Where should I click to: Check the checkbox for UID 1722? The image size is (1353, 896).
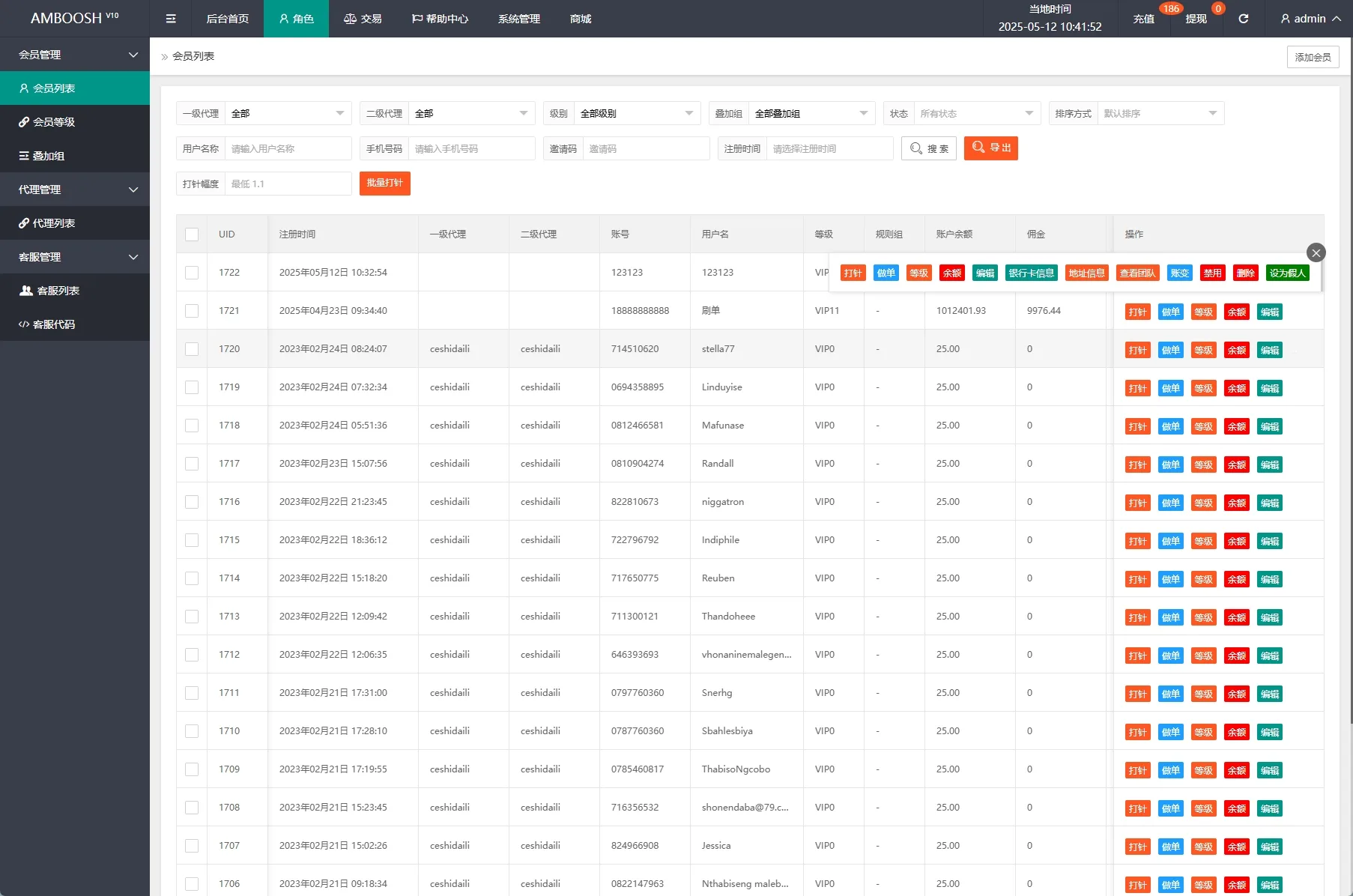click(x=192, y=273)
